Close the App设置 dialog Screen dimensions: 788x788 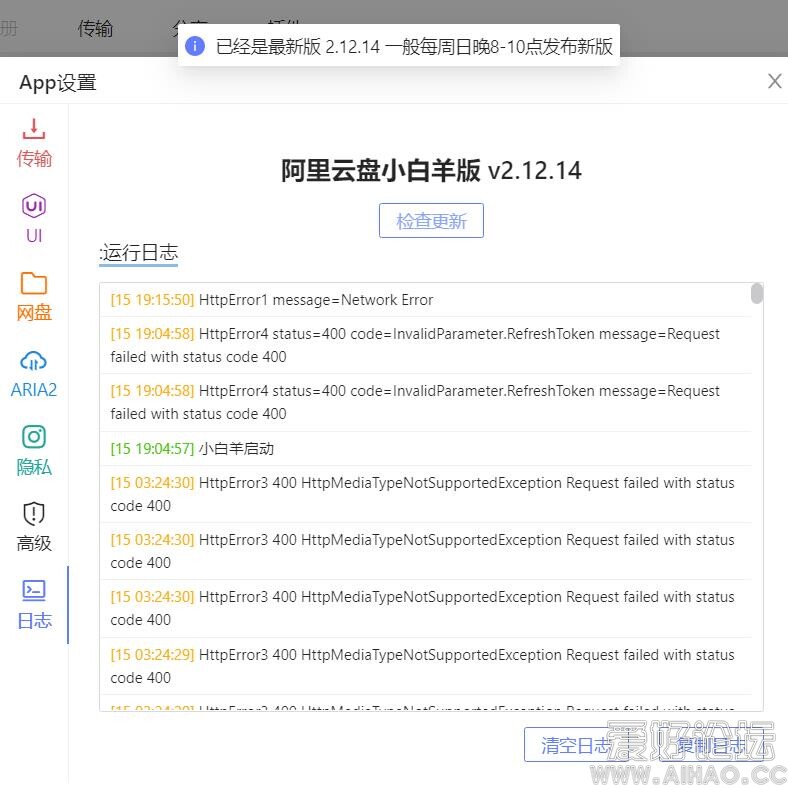[774, 81]
